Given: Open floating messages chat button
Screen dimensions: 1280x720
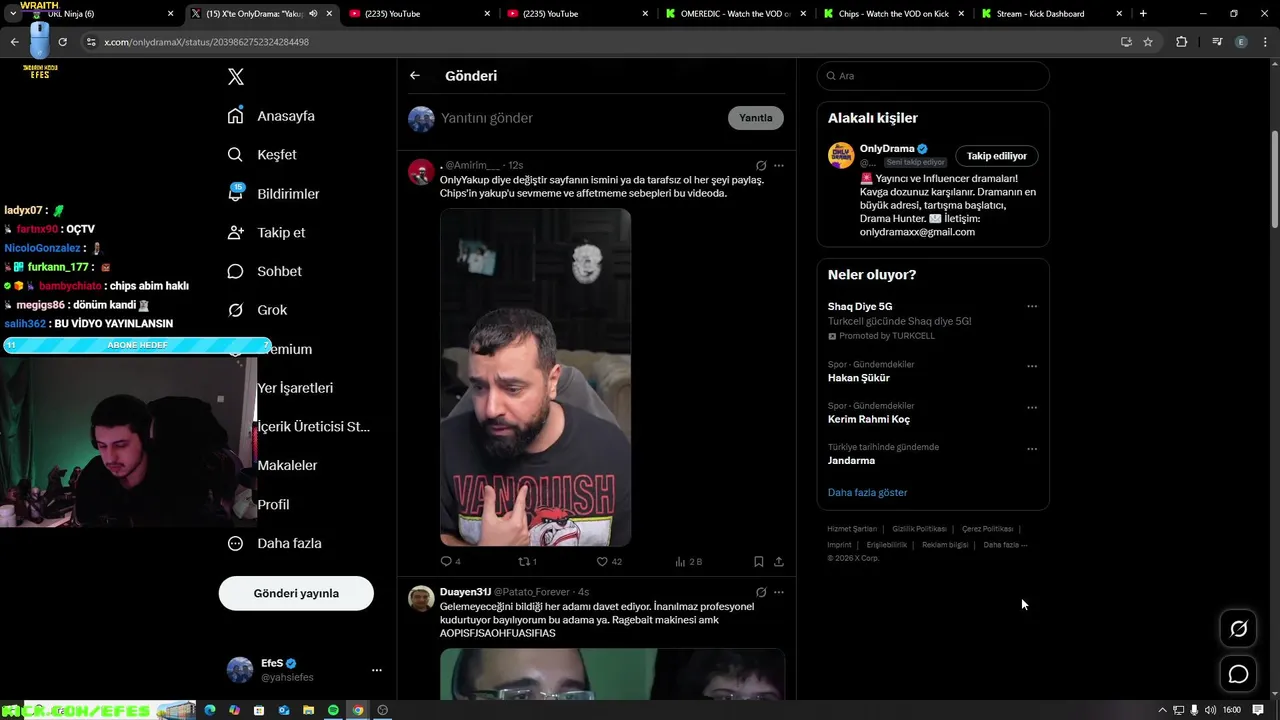Looking at the screenshot, I should click(x=1239, y=674).
